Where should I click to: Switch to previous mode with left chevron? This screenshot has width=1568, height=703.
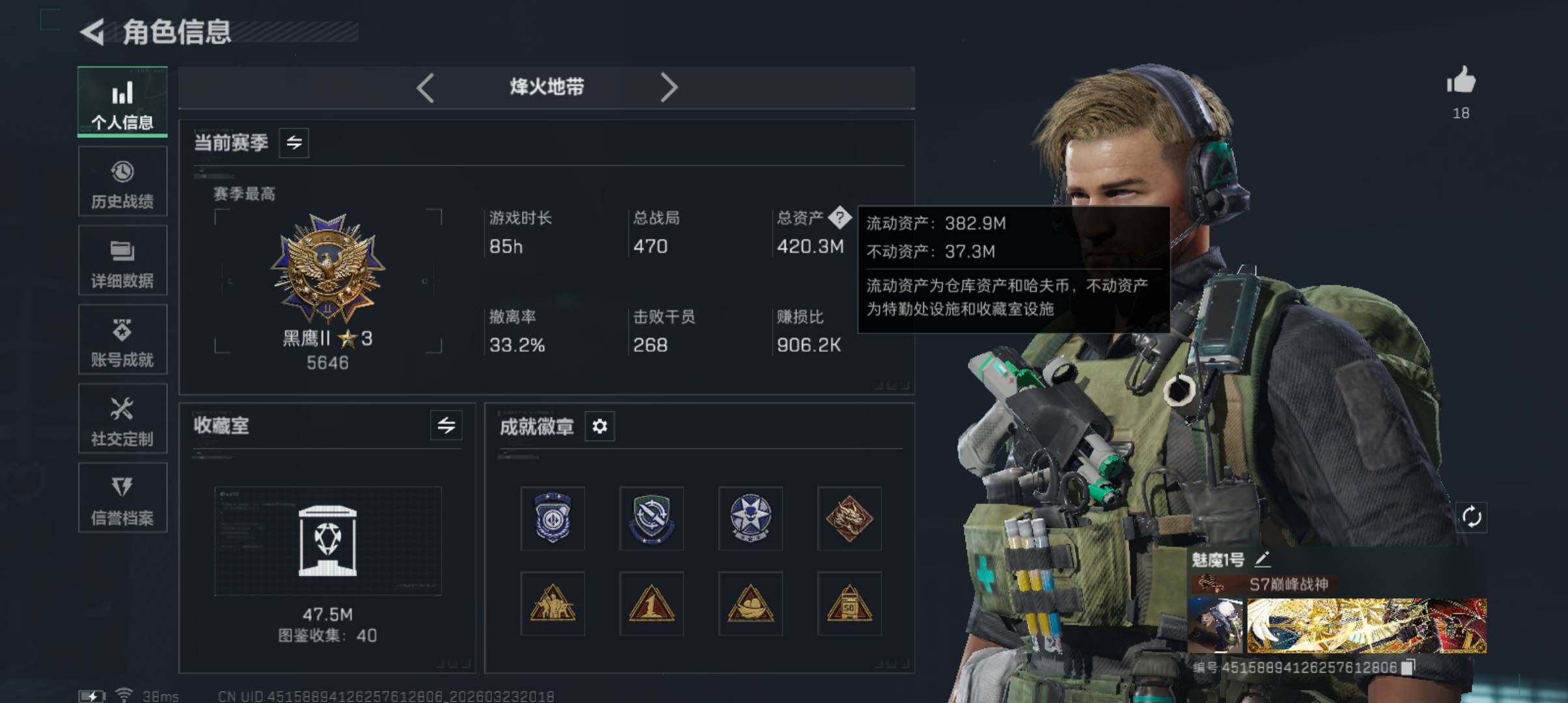[425, 88]
